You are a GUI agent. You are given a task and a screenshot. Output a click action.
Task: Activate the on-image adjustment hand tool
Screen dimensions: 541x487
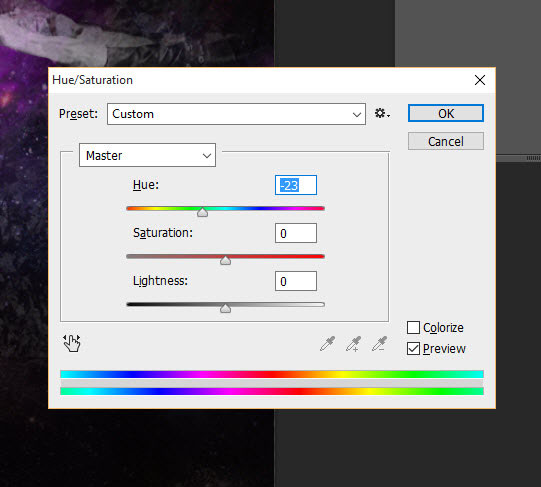click(72, 343)
